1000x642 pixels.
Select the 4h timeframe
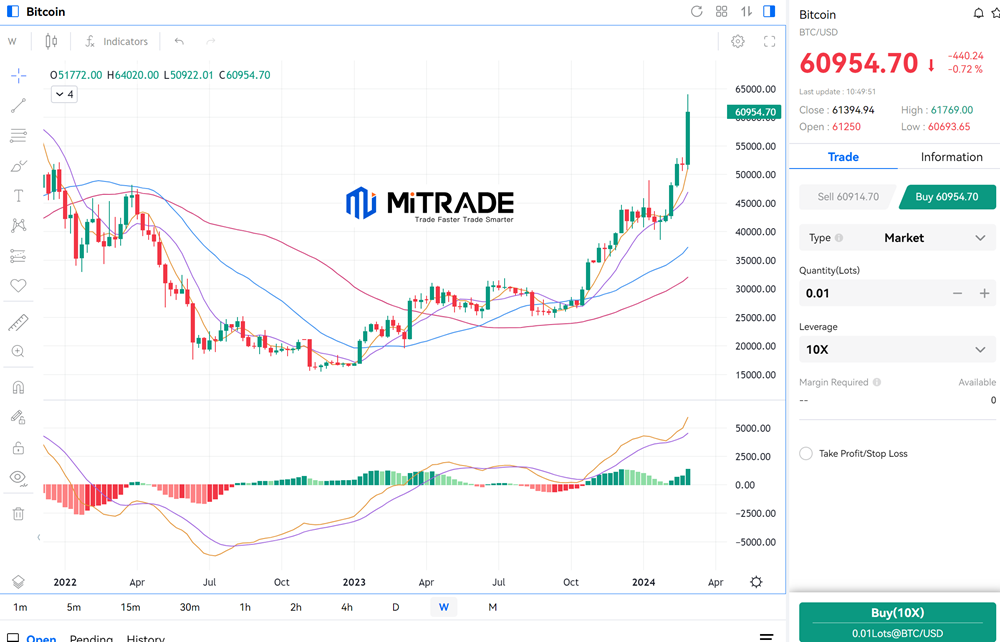(x=347, y=607)
